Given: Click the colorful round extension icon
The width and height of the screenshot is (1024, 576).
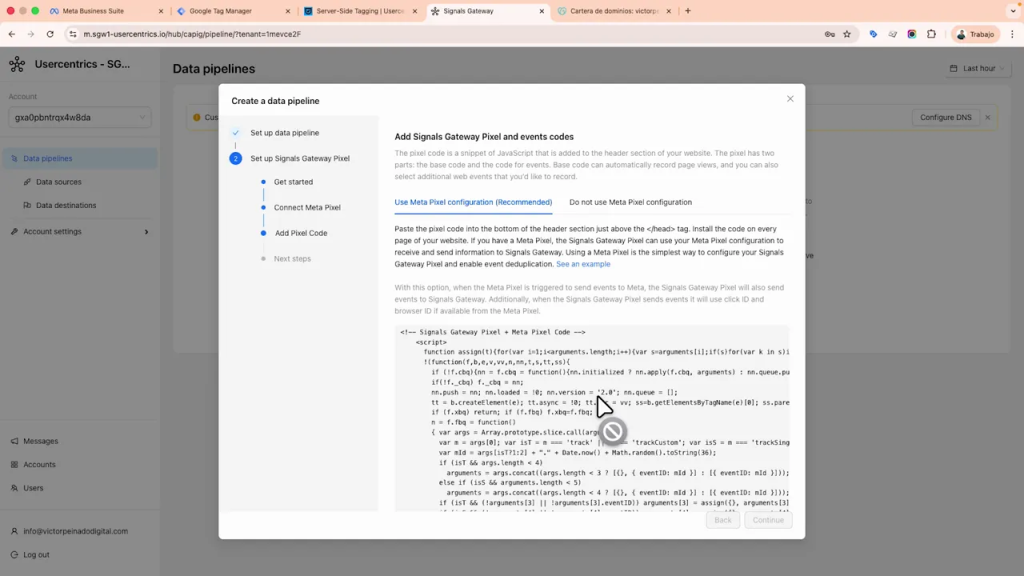Looking at the screenshot, I should (912, 34).
